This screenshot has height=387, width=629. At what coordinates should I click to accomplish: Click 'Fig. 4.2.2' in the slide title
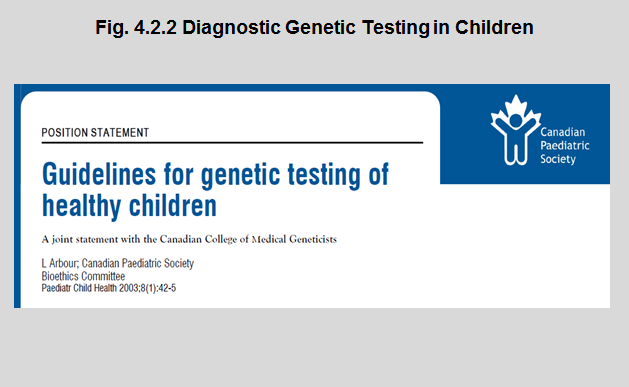(136, 28)
